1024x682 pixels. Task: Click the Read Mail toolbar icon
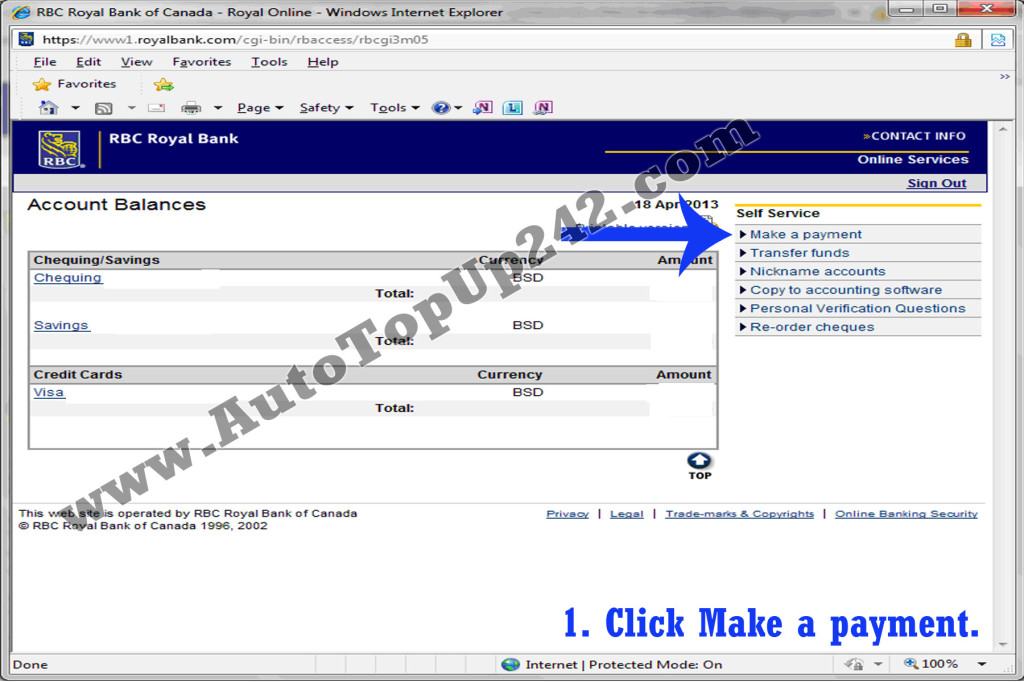click(x=156, y=108)
